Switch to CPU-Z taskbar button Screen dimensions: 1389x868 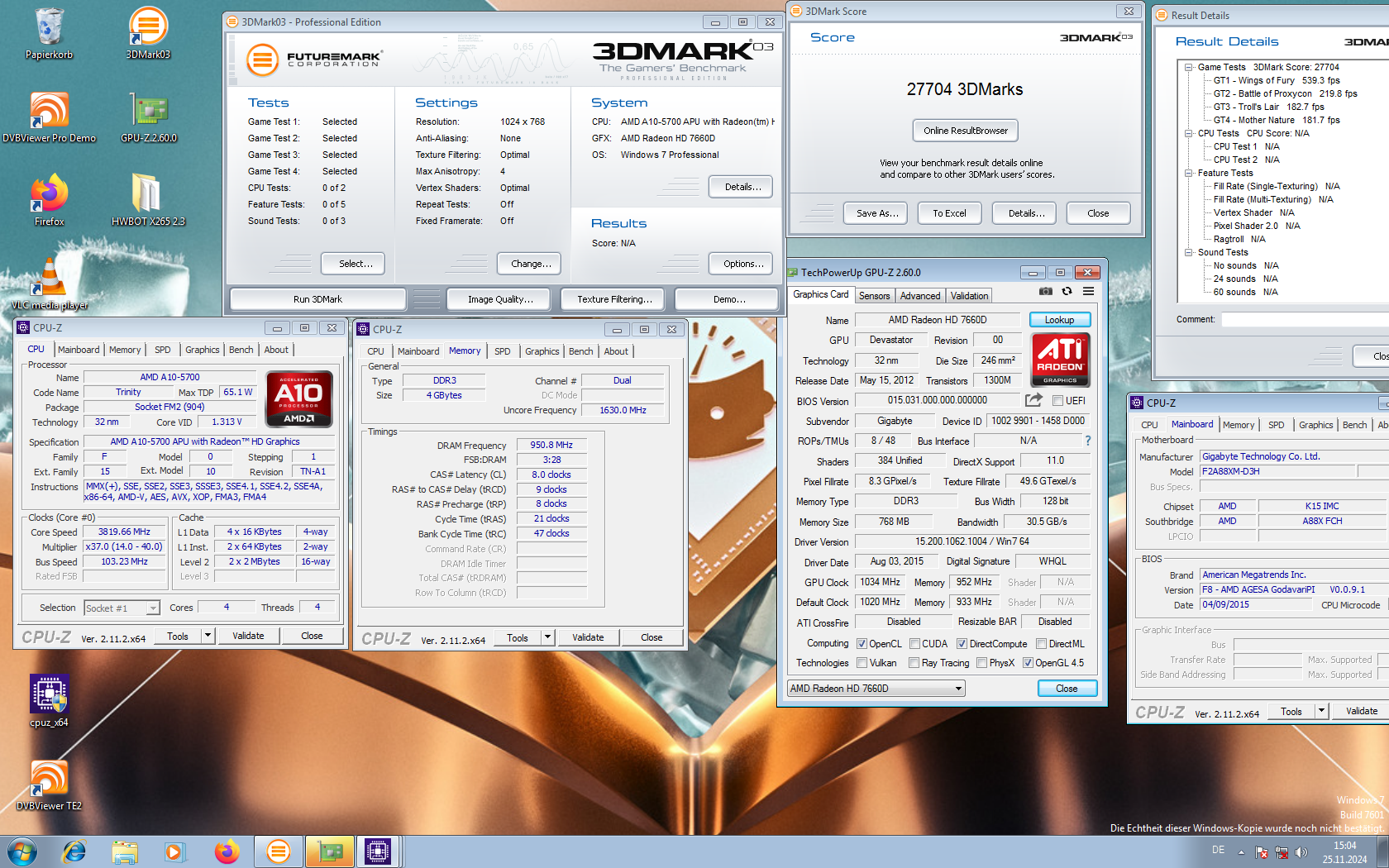[x=378, y=851]
